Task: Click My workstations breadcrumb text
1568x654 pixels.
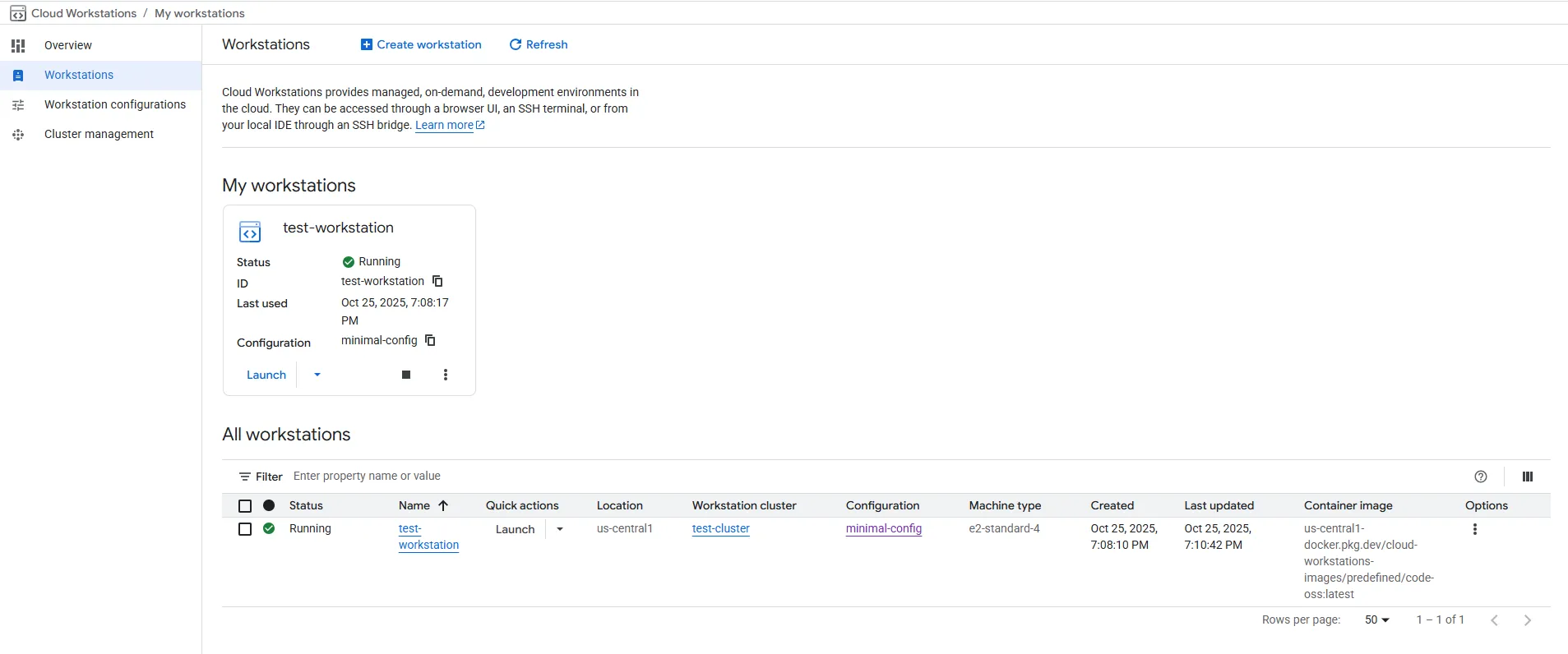Action: pyautogui.click(x=200, y=14)
